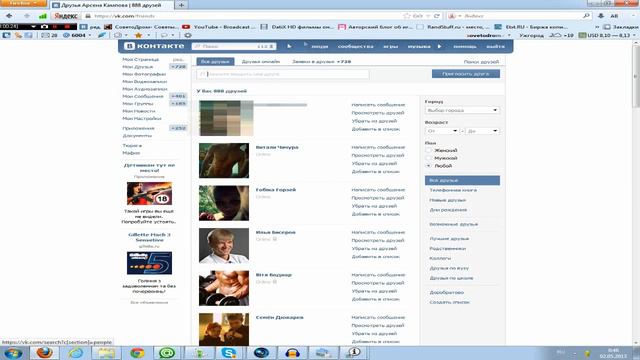Click the Пригласить друга button
640x360 pixels.
click(x=466, y=74)
